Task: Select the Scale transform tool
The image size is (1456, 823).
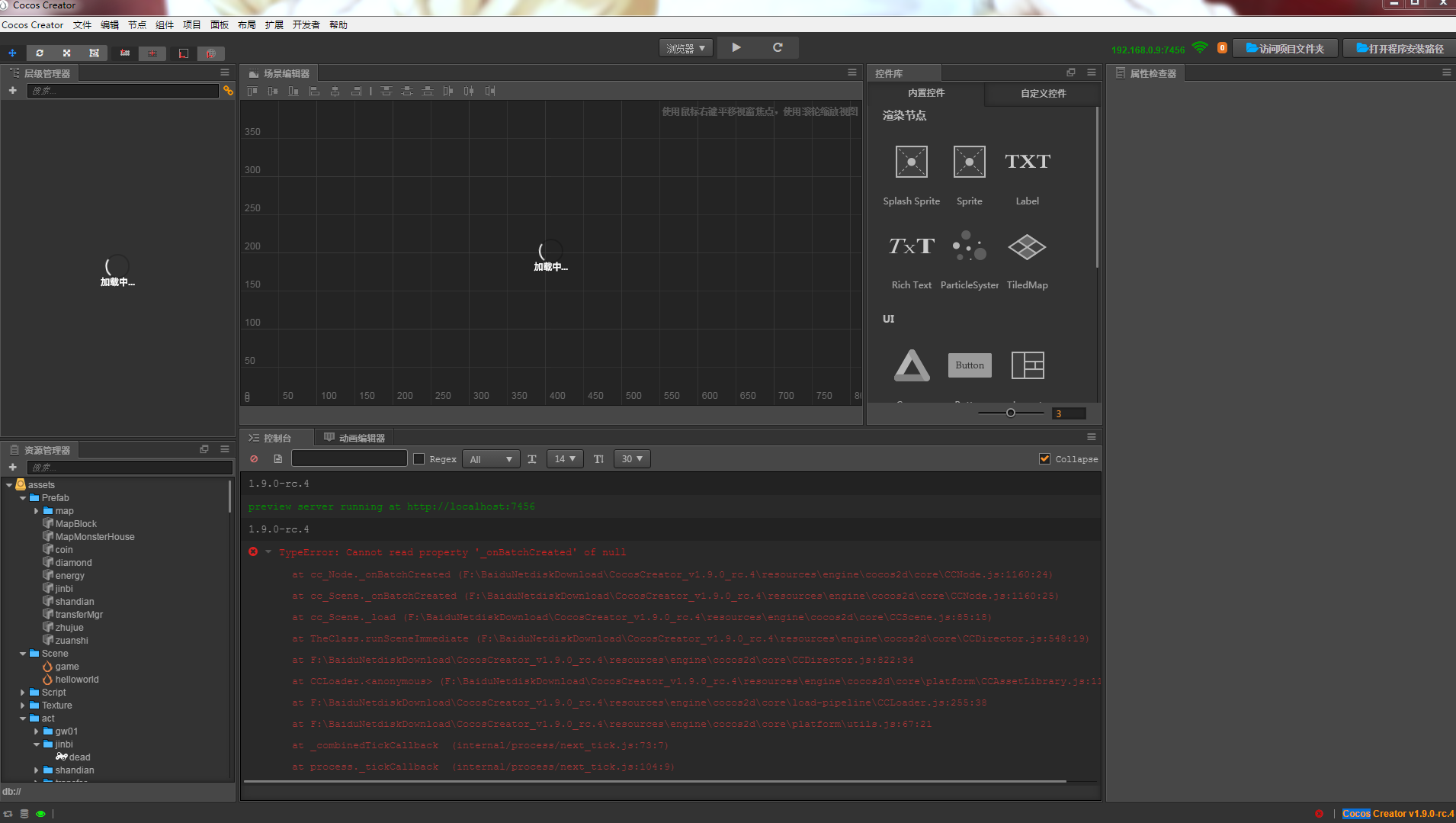Action: pyautogui.click(x=67, y=53)
